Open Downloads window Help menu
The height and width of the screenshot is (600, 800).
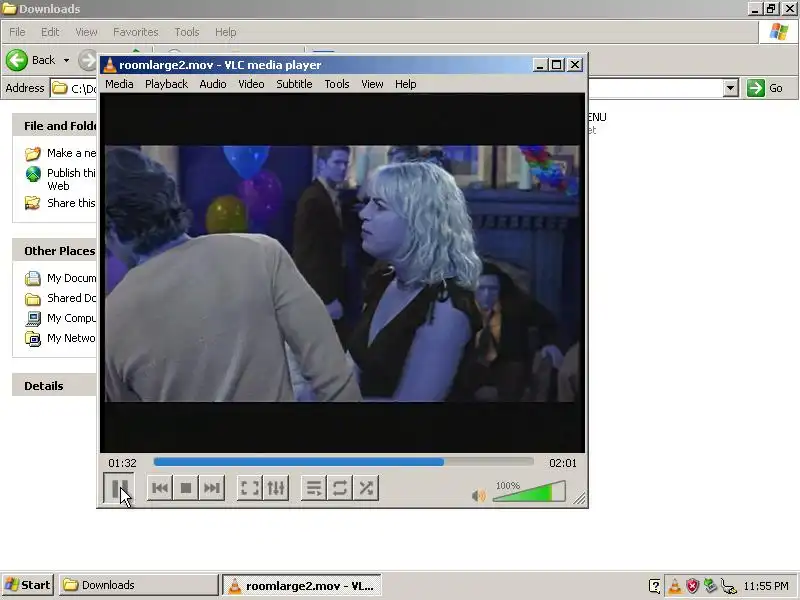coord(226,32)
